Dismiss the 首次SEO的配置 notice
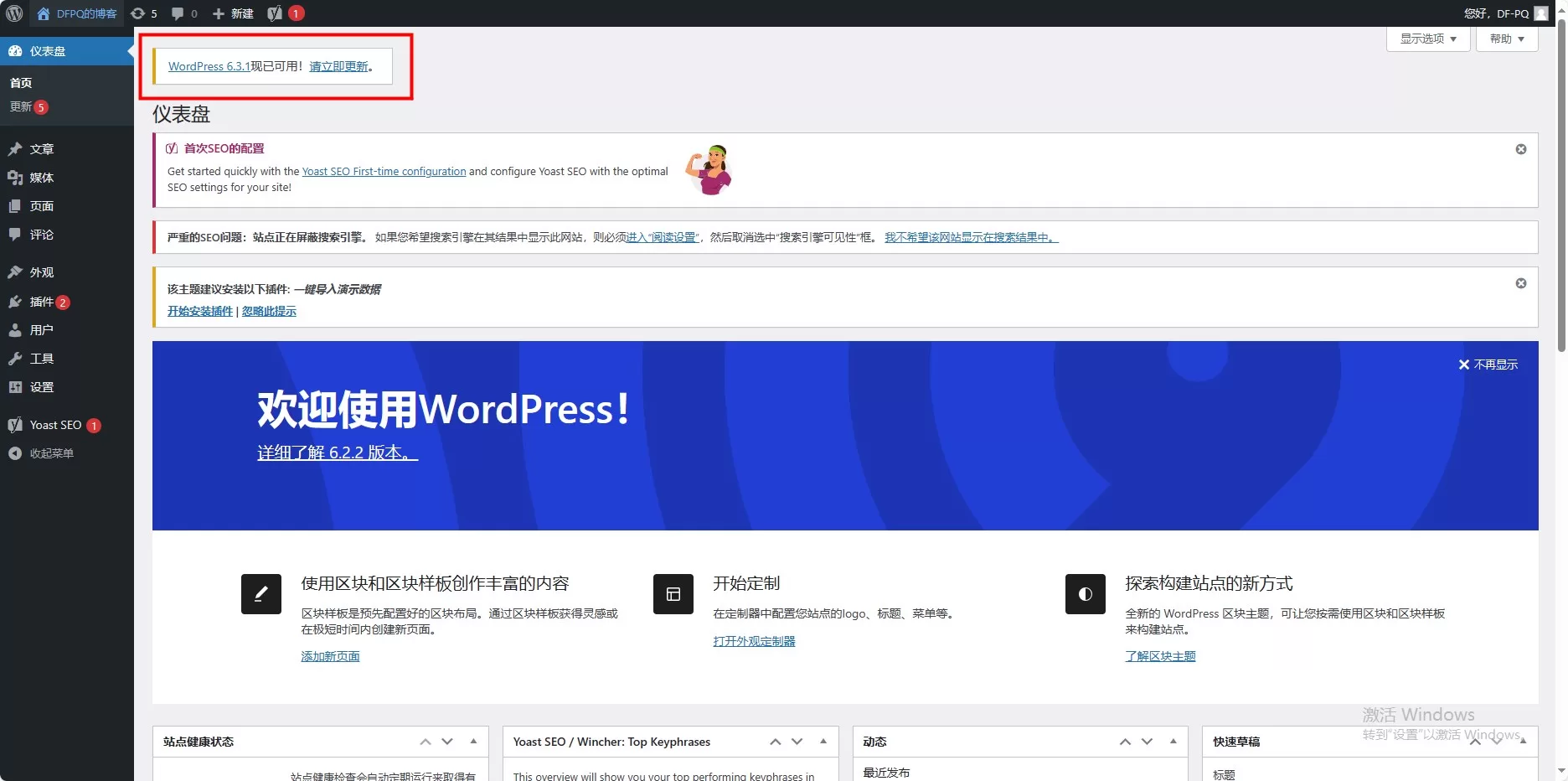 (x=1521, y=149)
